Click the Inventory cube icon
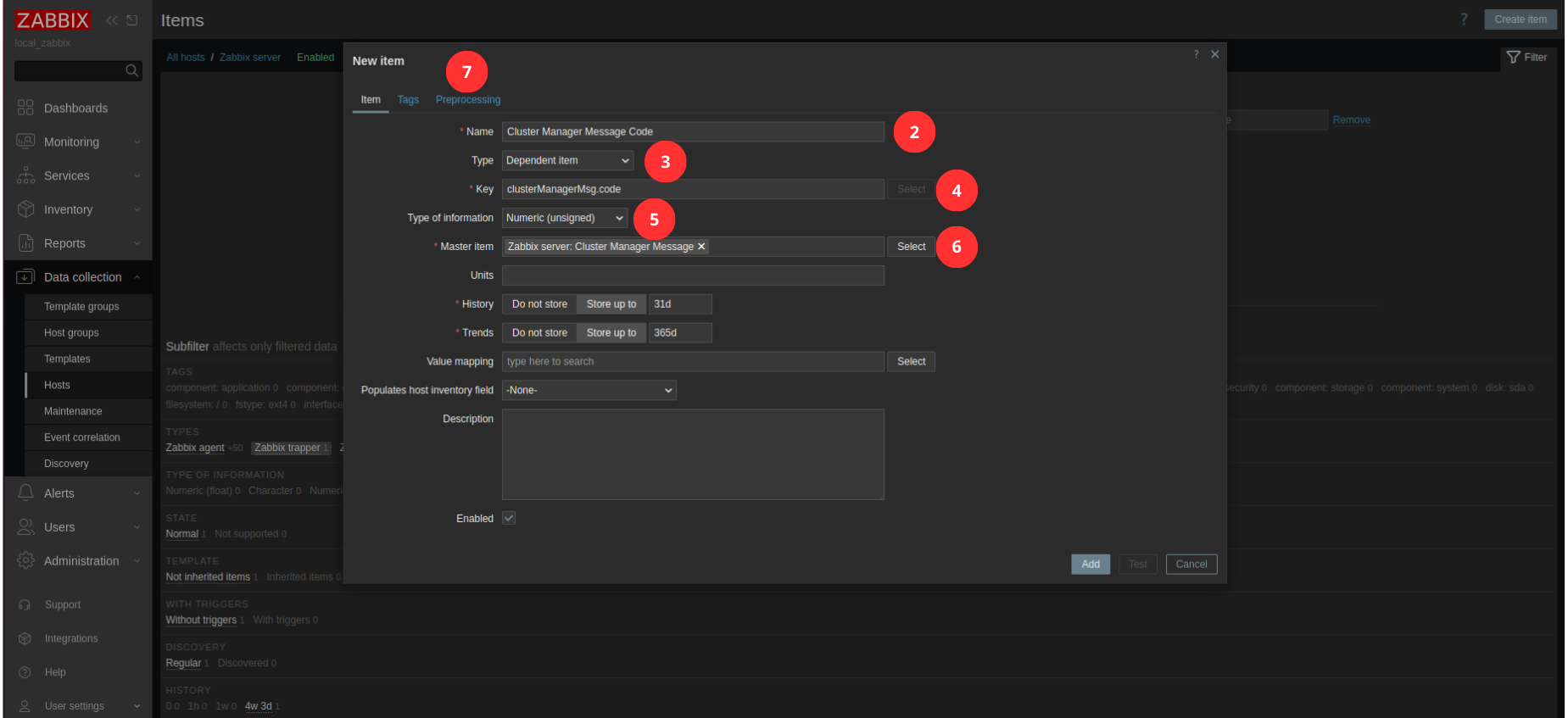The image size is (1568, 718). pyautogui.click(x=25, y=209)
